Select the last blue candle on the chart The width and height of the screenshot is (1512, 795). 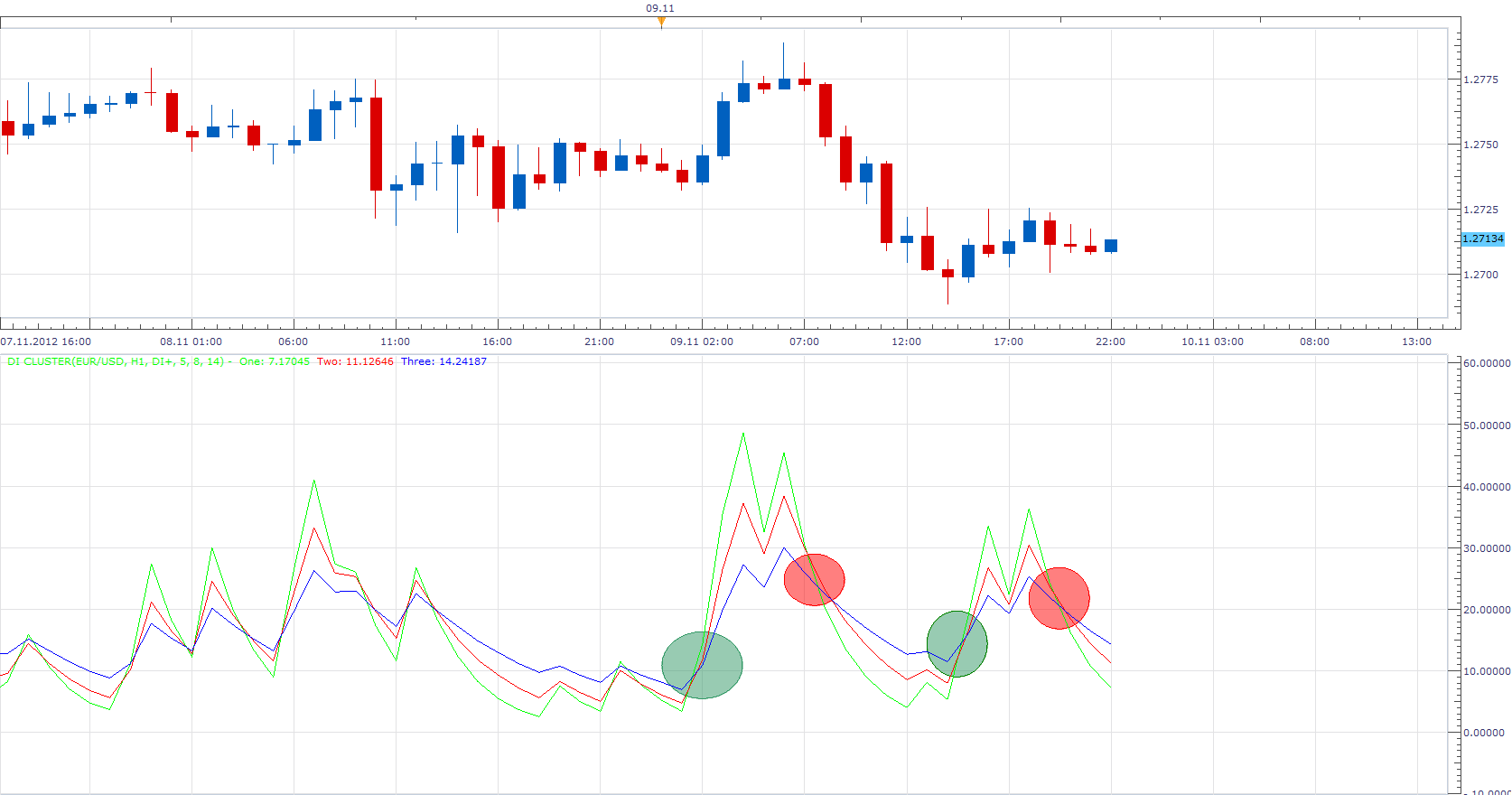1111,246
